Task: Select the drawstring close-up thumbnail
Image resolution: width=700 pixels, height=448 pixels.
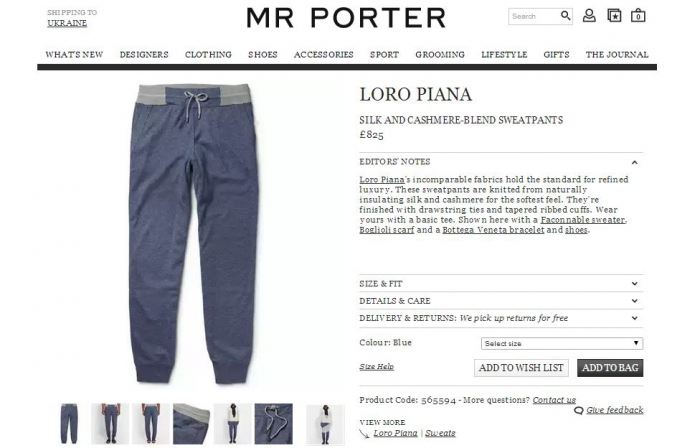Action: [274, 423]
